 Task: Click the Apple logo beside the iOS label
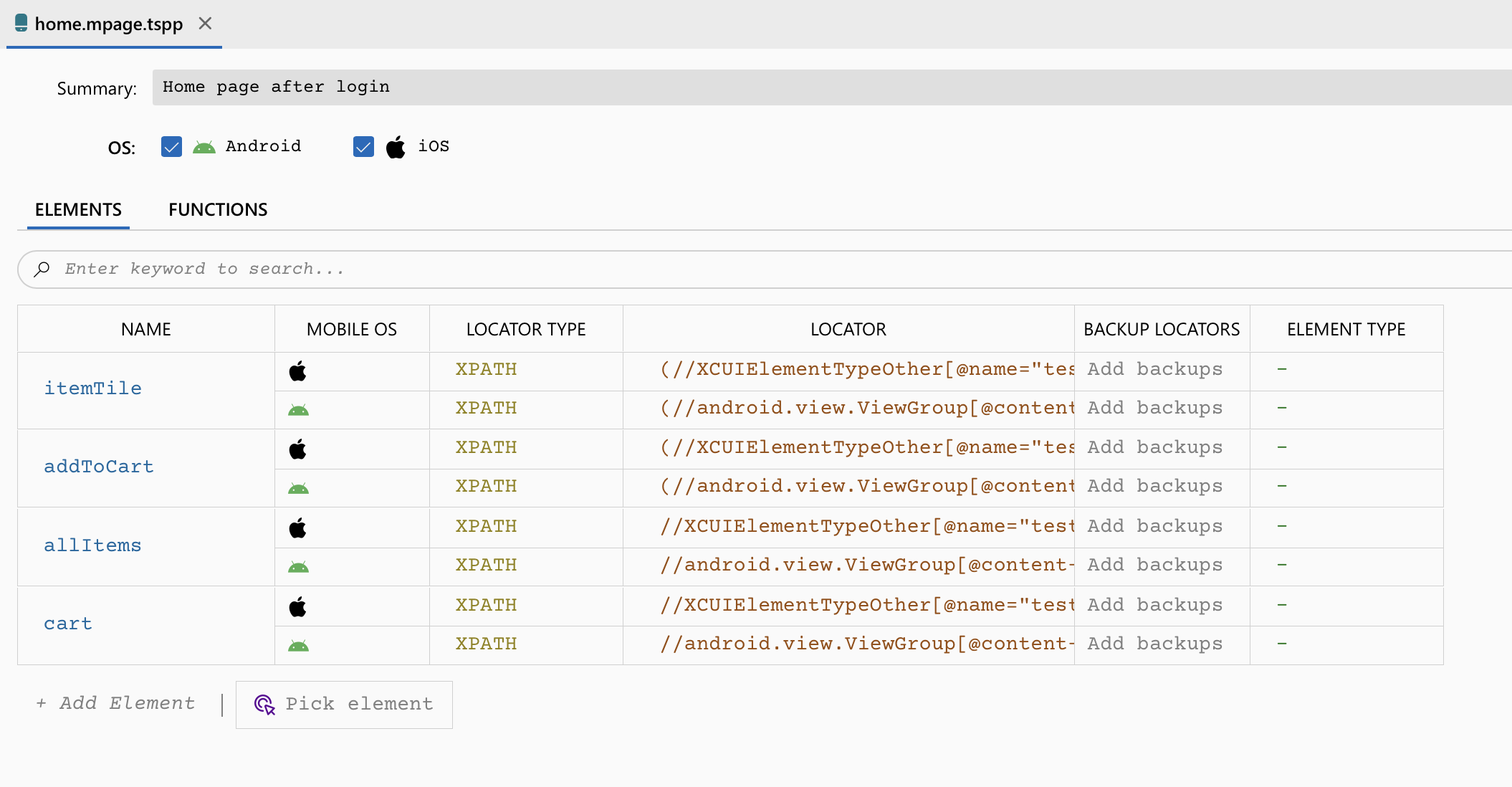click(x=396, y=146)
